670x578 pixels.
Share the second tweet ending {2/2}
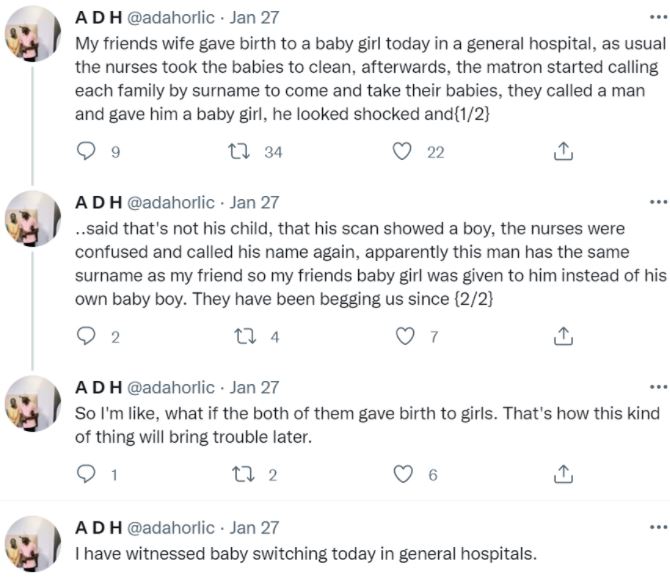(563, 337)
